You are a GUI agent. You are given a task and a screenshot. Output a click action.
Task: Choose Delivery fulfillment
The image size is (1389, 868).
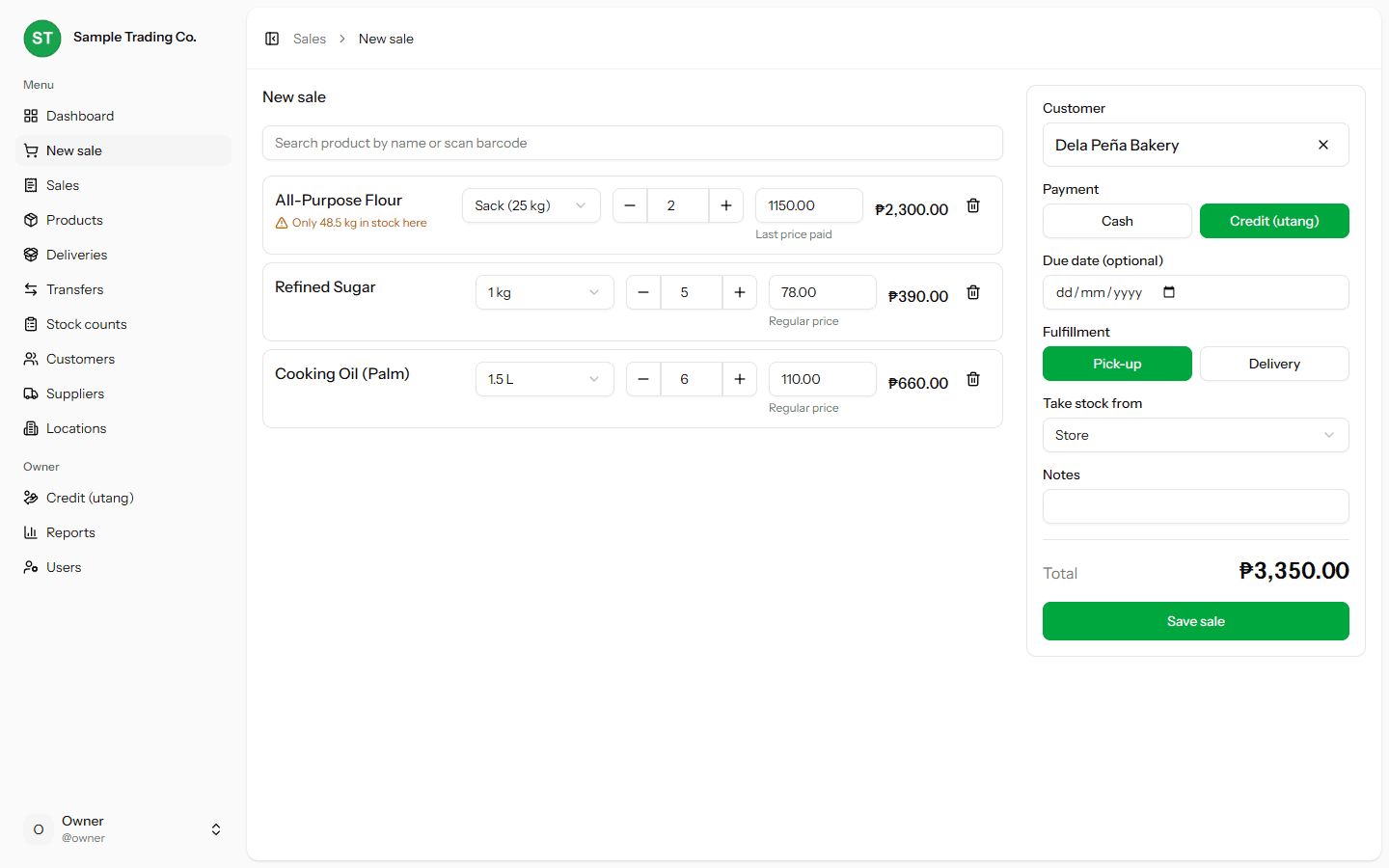[x=1274, y=364]
